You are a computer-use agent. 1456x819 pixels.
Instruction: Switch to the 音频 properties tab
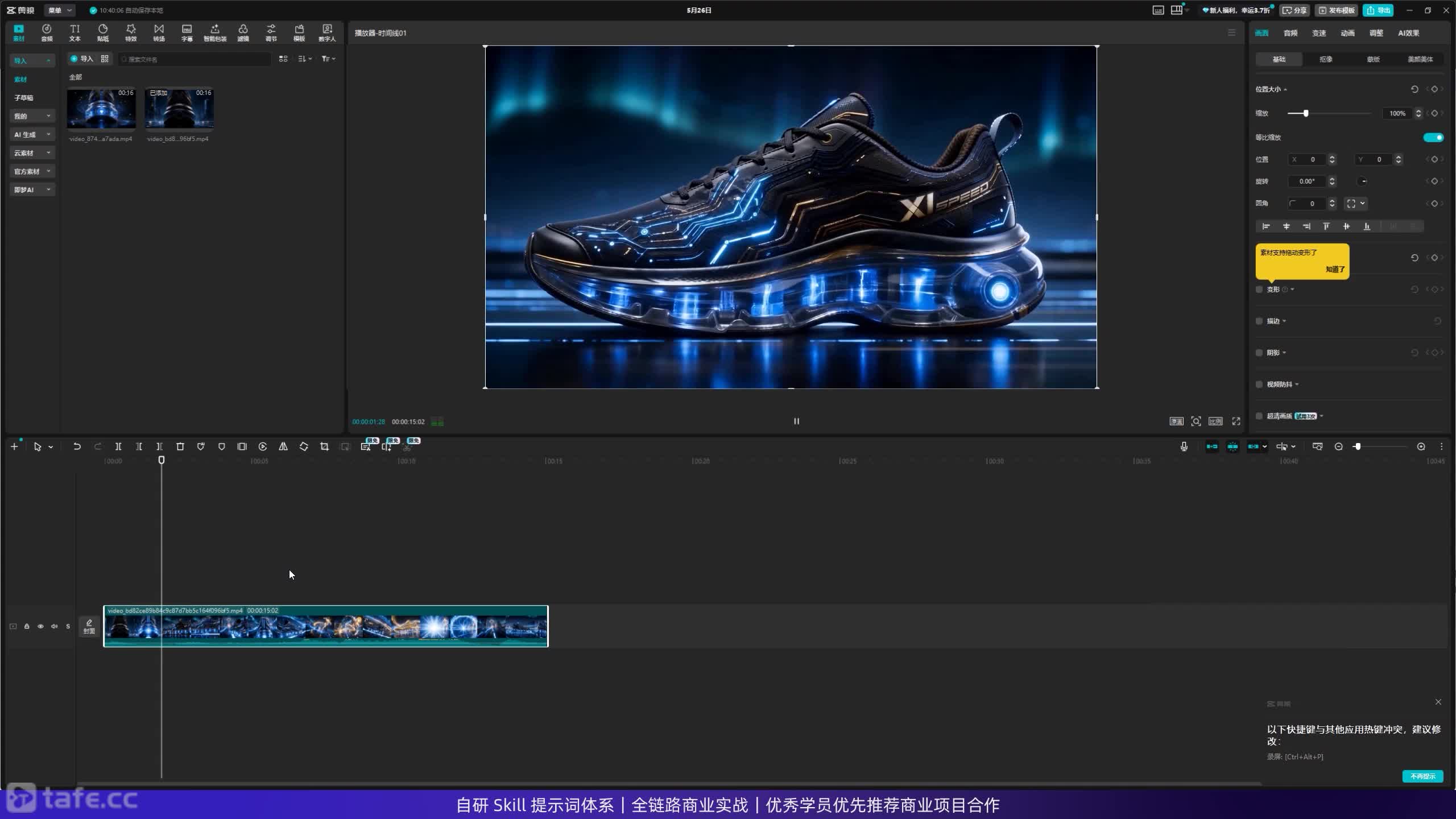click(x=1290, y=33)
